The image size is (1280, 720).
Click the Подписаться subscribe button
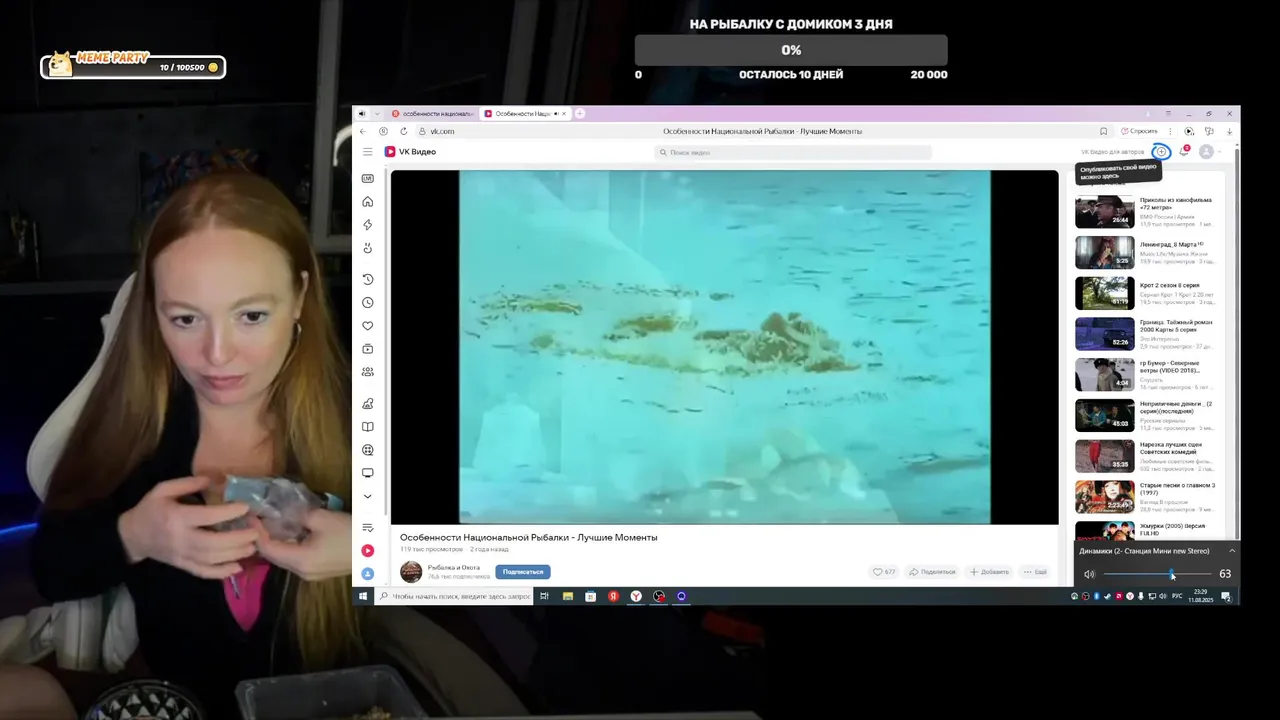pyautogui.click(x=523, y=572)
